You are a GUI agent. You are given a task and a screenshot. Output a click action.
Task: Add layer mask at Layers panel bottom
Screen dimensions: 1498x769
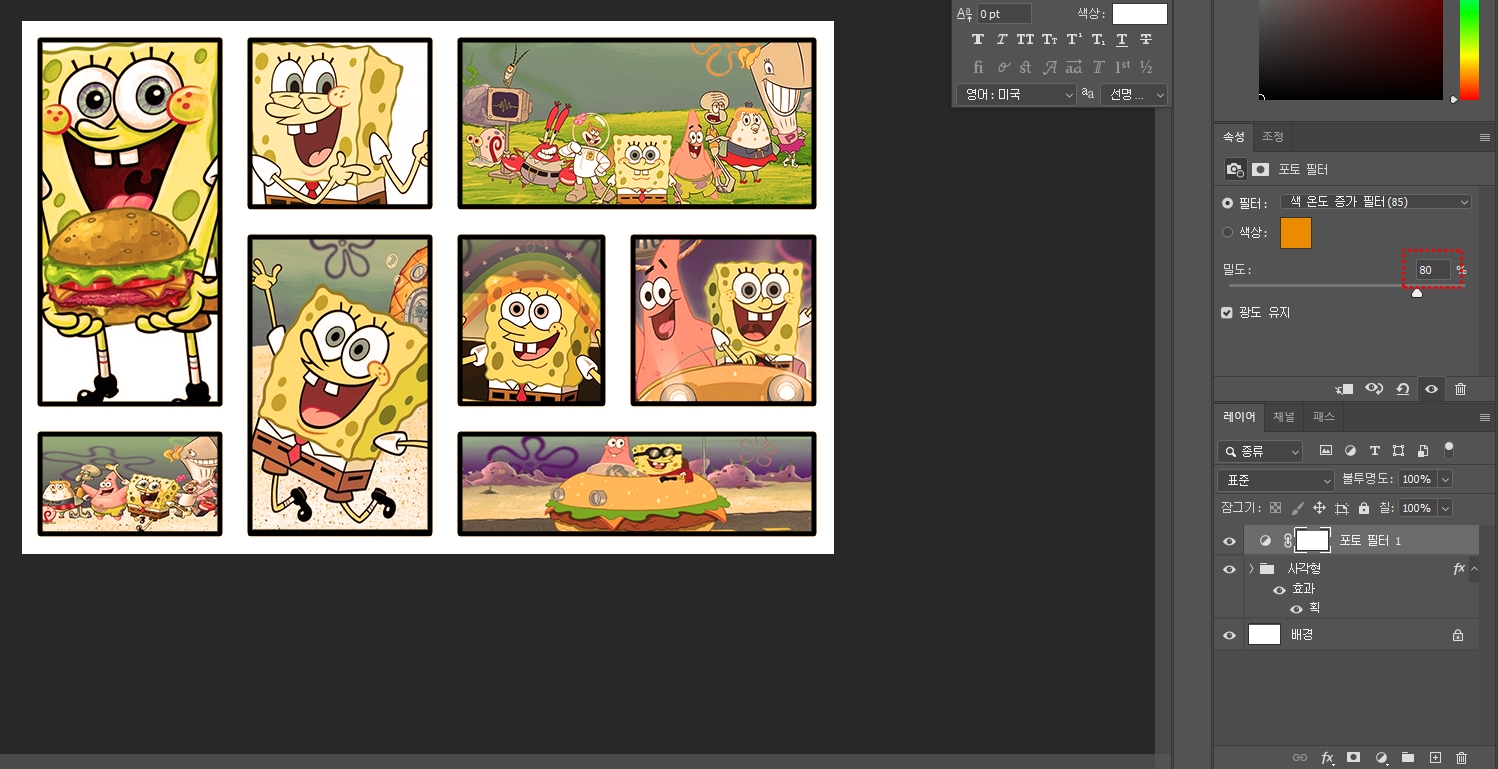tap(1354, 758)
